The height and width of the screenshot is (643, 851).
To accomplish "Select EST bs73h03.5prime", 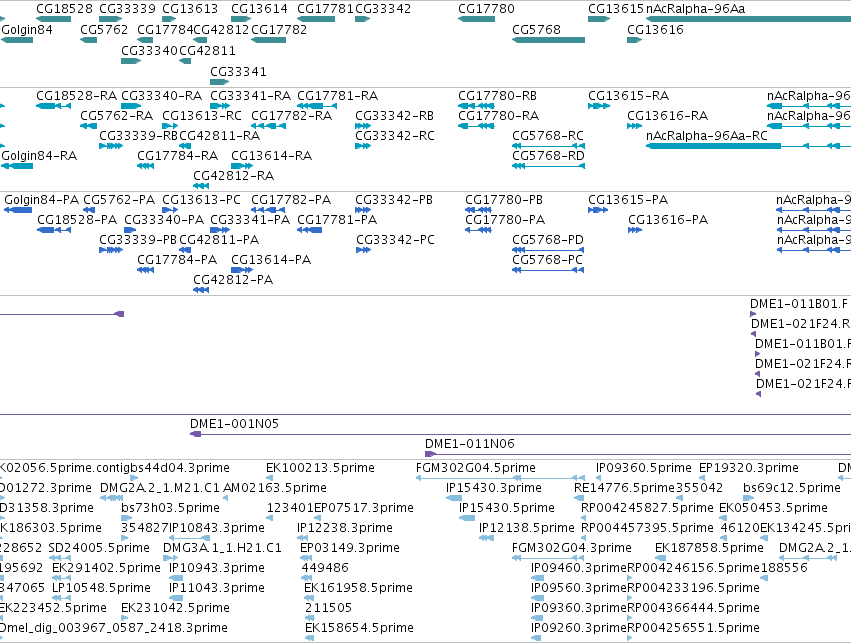I will coord(127,518).
